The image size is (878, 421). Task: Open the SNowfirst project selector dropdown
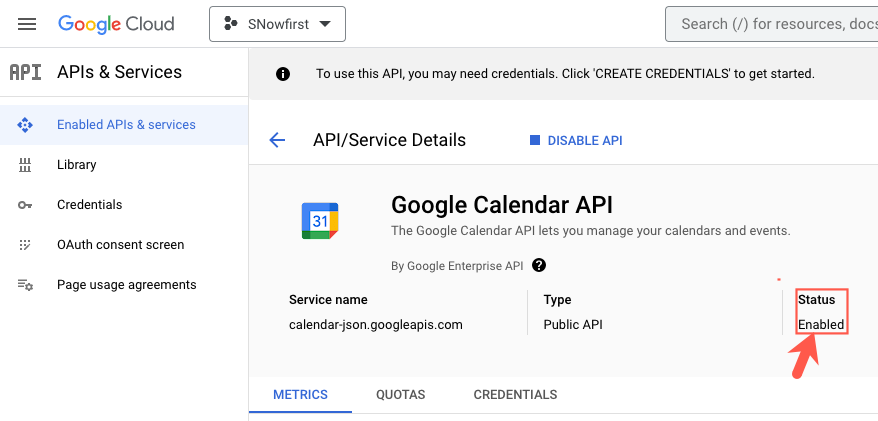click(277, 24)
